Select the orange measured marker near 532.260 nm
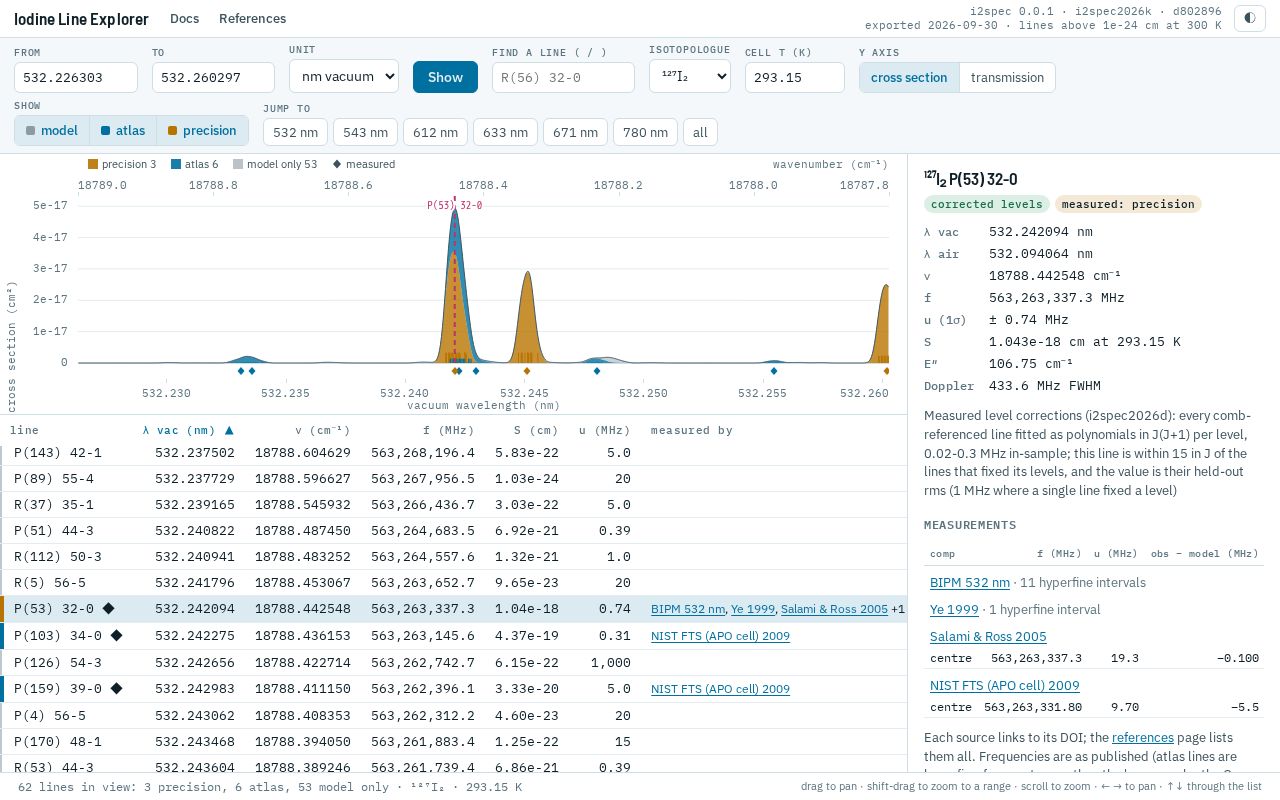The width and height of the screenshot is (1280, 800). [887, 371]
